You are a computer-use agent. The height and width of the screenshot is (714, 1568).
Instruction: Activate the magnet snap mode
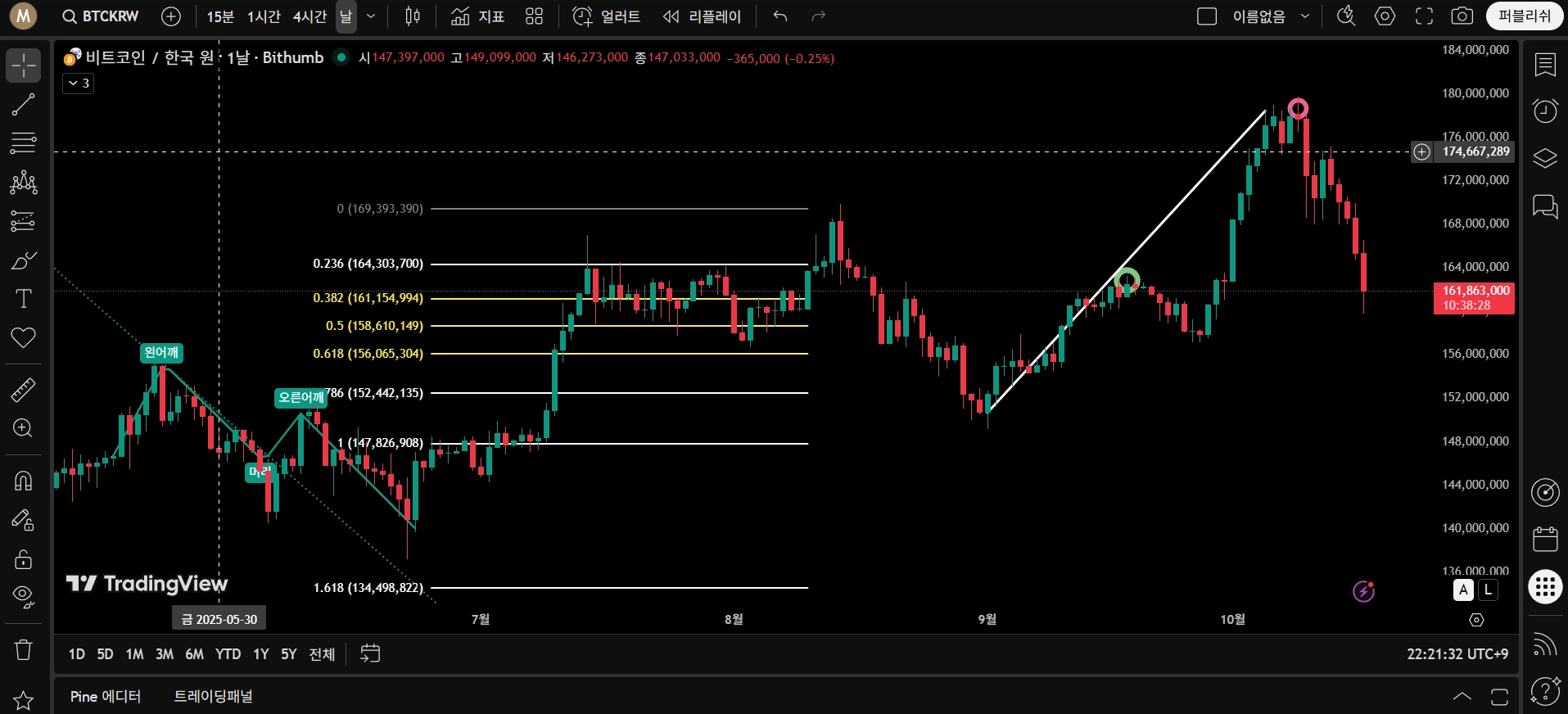point(23,481)
